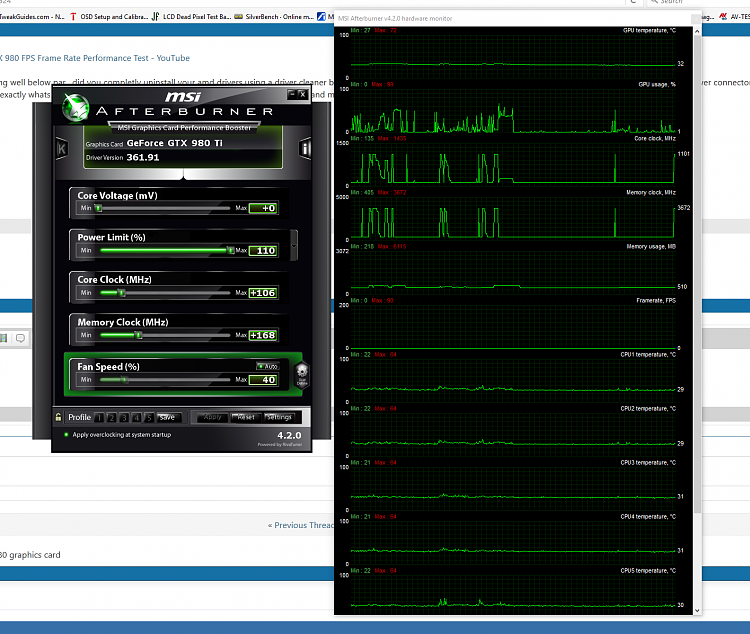The height and width of the screenshot is (634, 750).
Task: Click the CPU5 temperature graph
Action: pos(513,592)
